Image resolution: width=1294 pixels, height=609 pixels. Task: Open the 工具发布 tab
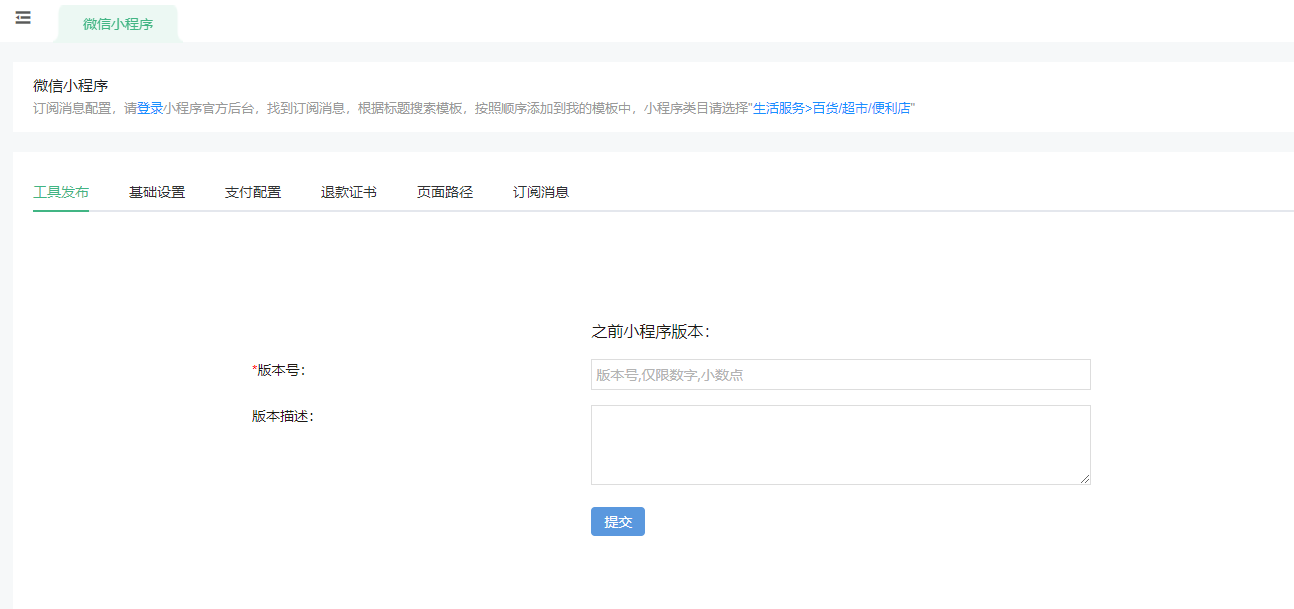tap(61, 192)
